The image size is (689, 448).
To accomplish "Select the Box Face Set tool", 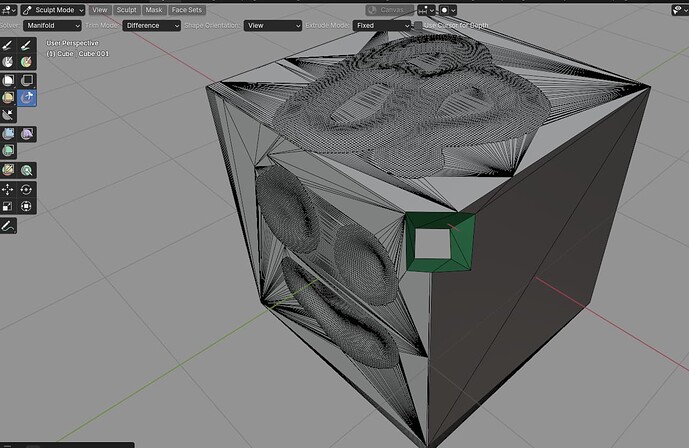I will pos(8,98).
